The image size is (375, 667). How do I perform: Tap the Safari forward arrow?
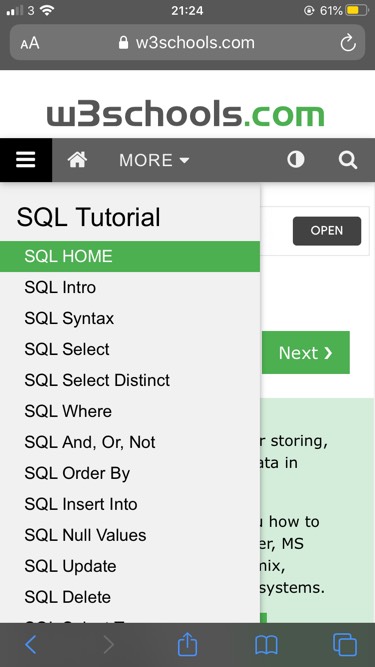[108, 645]
